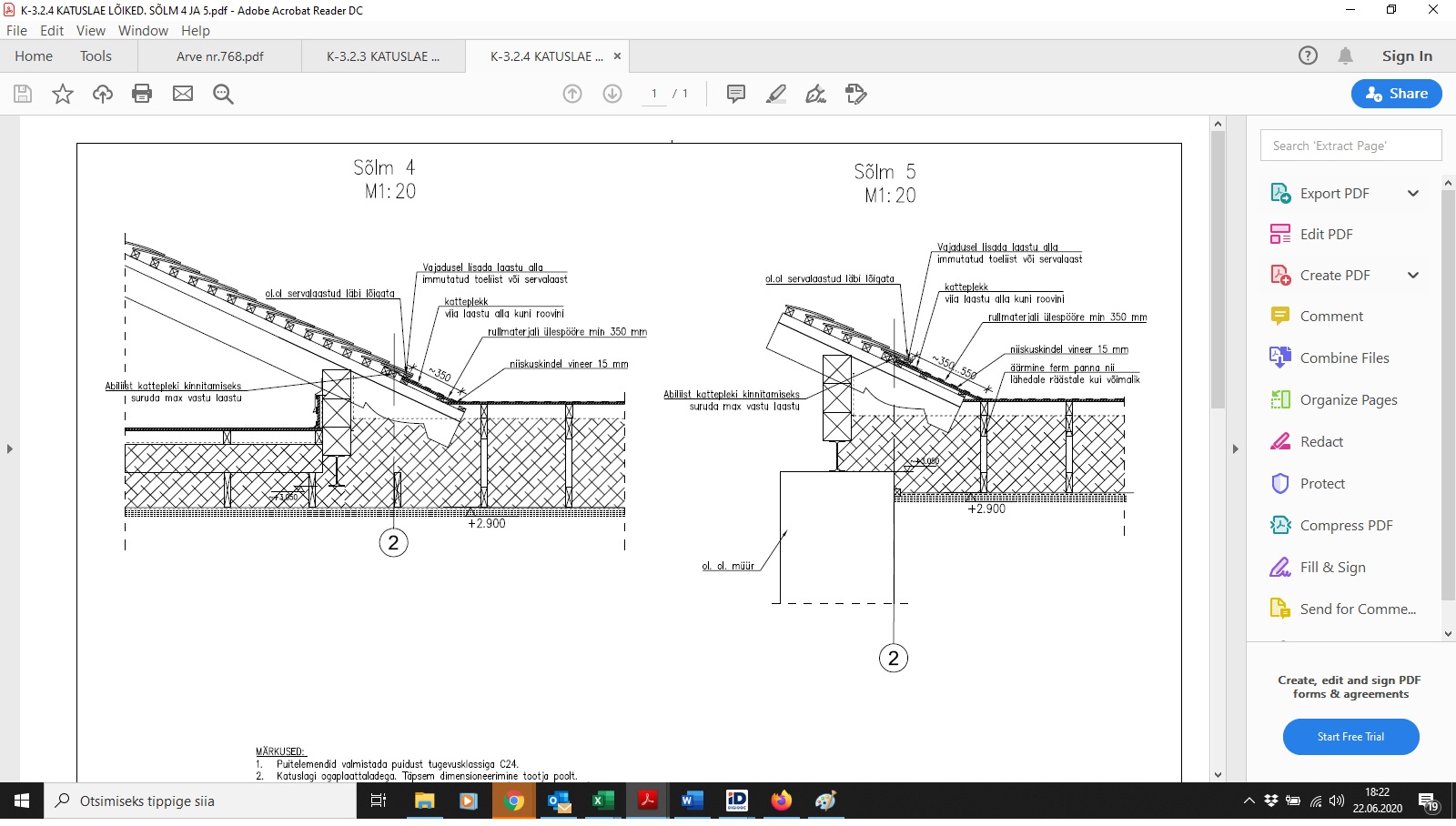Switch to Arve nr.768.pdf tab
1456x826 pixels.
220,56
